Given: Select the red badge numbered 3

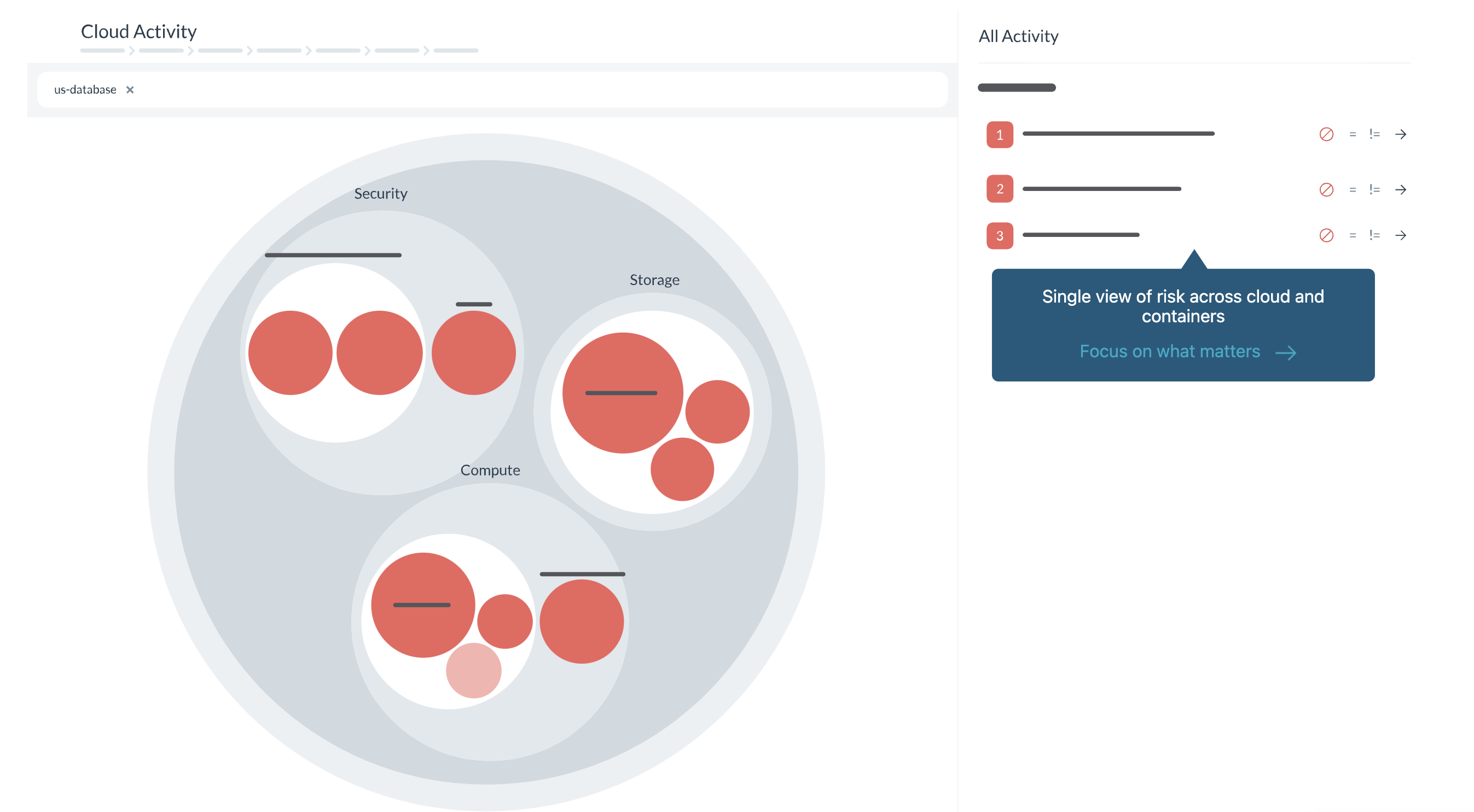Looking at the screenshot, I should tap(999, 236).
